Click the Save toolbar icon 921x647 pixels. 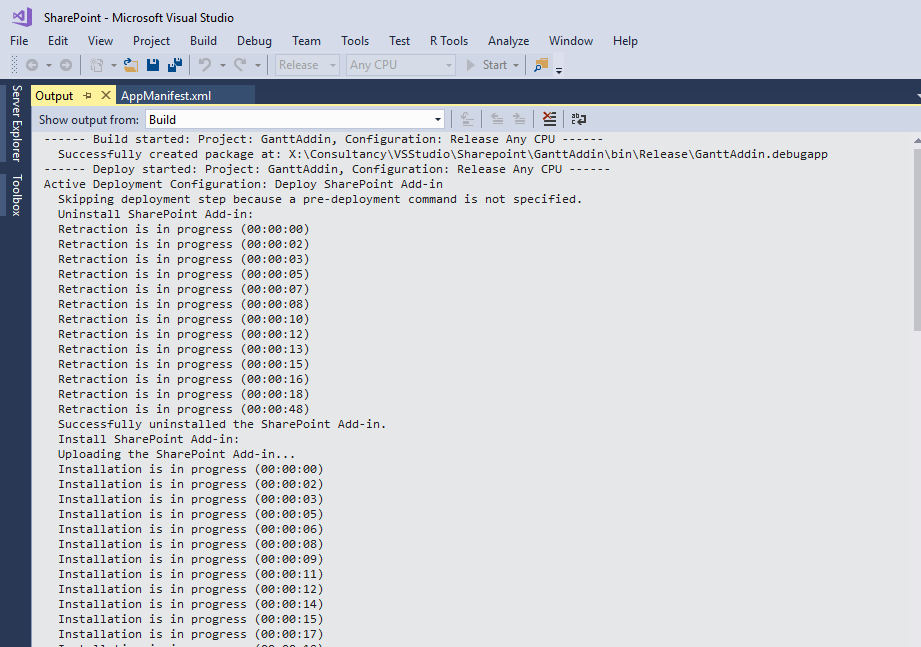coord(152,63)
